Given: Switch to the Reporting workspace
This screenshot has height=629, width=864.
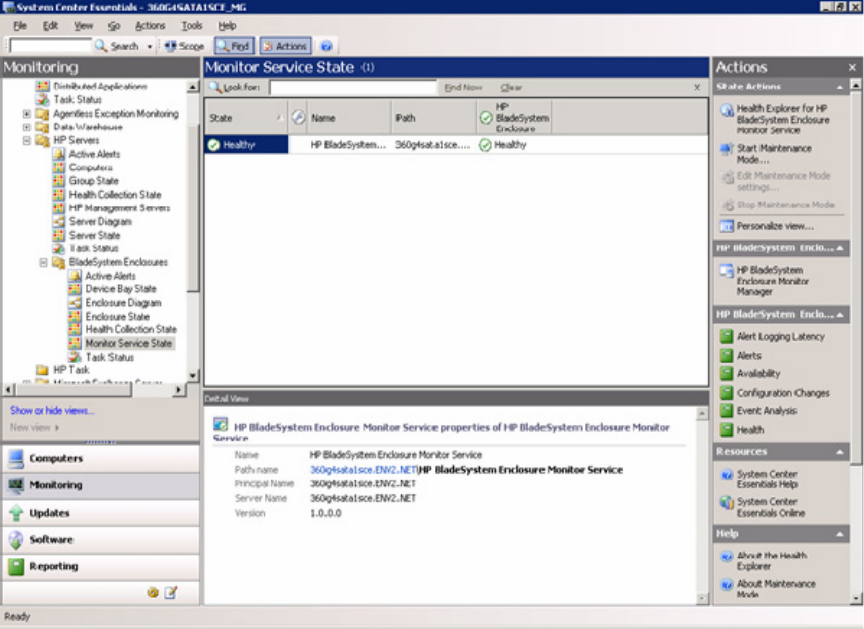Looking at the screenshot, I should point(54,566).
